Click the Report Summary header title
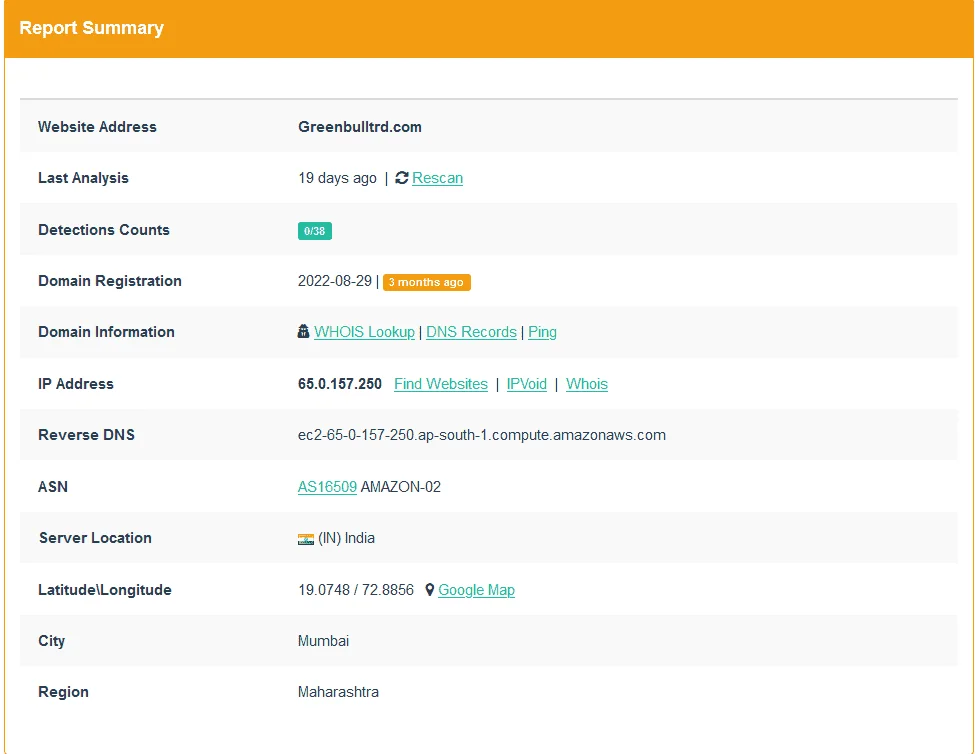The height and width of the screenshot is (754, 976). tap(92, 28)
